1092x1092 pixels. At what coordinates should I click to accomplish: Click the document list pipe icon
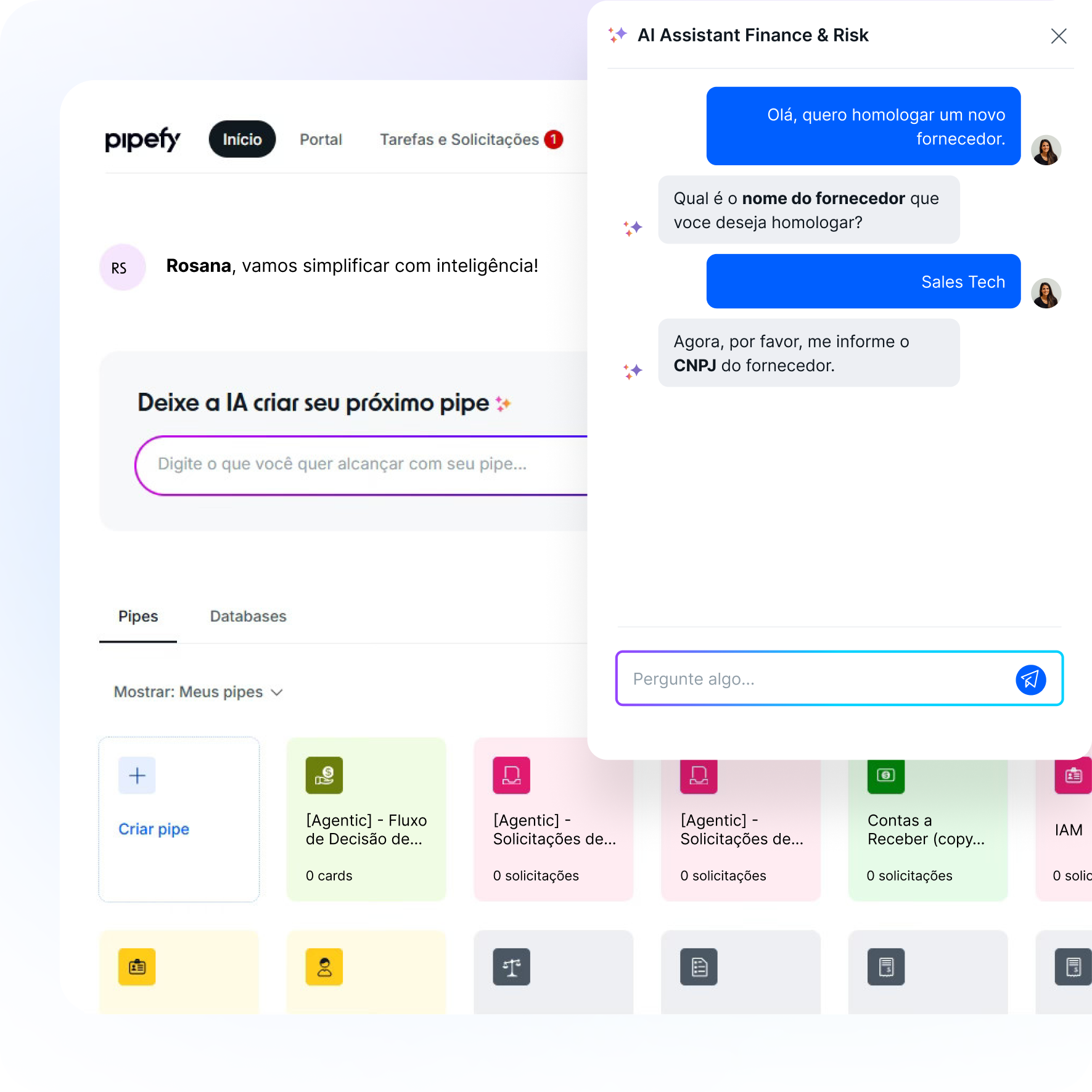pos(699,966)
